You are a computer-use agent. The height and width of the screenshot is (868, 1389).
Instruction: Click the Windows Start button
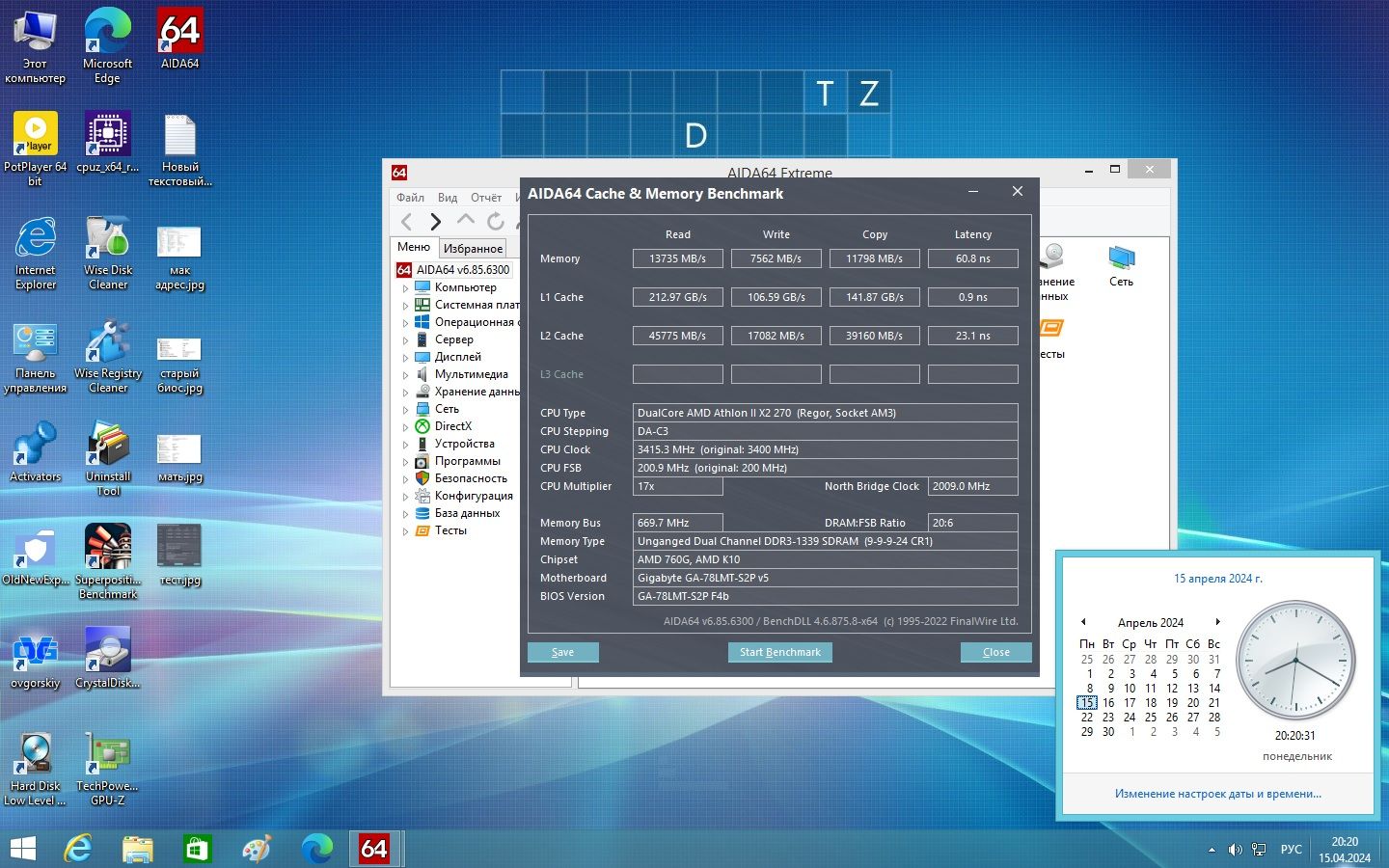tap(22, 849)
